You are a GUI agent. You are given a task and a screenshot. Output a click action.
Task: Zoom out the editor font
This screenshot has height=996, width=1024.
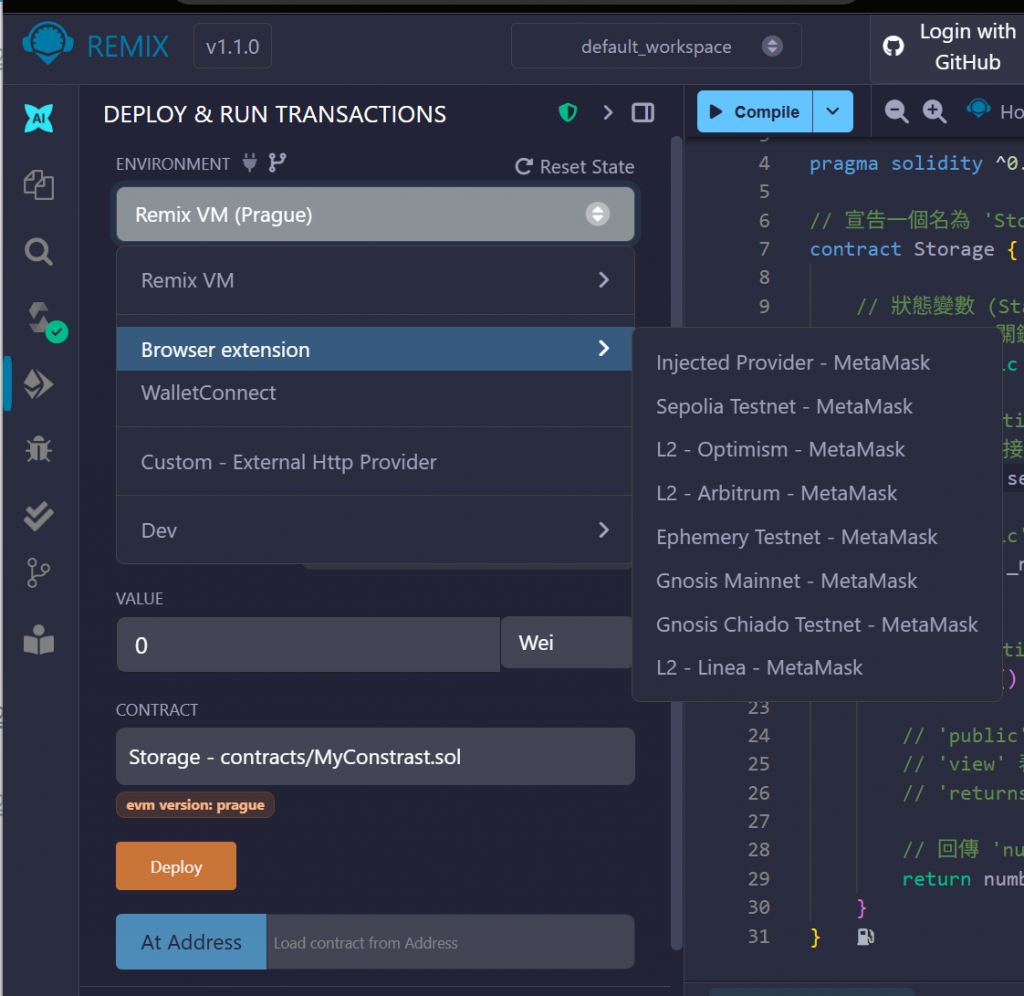tap(896, 112)
